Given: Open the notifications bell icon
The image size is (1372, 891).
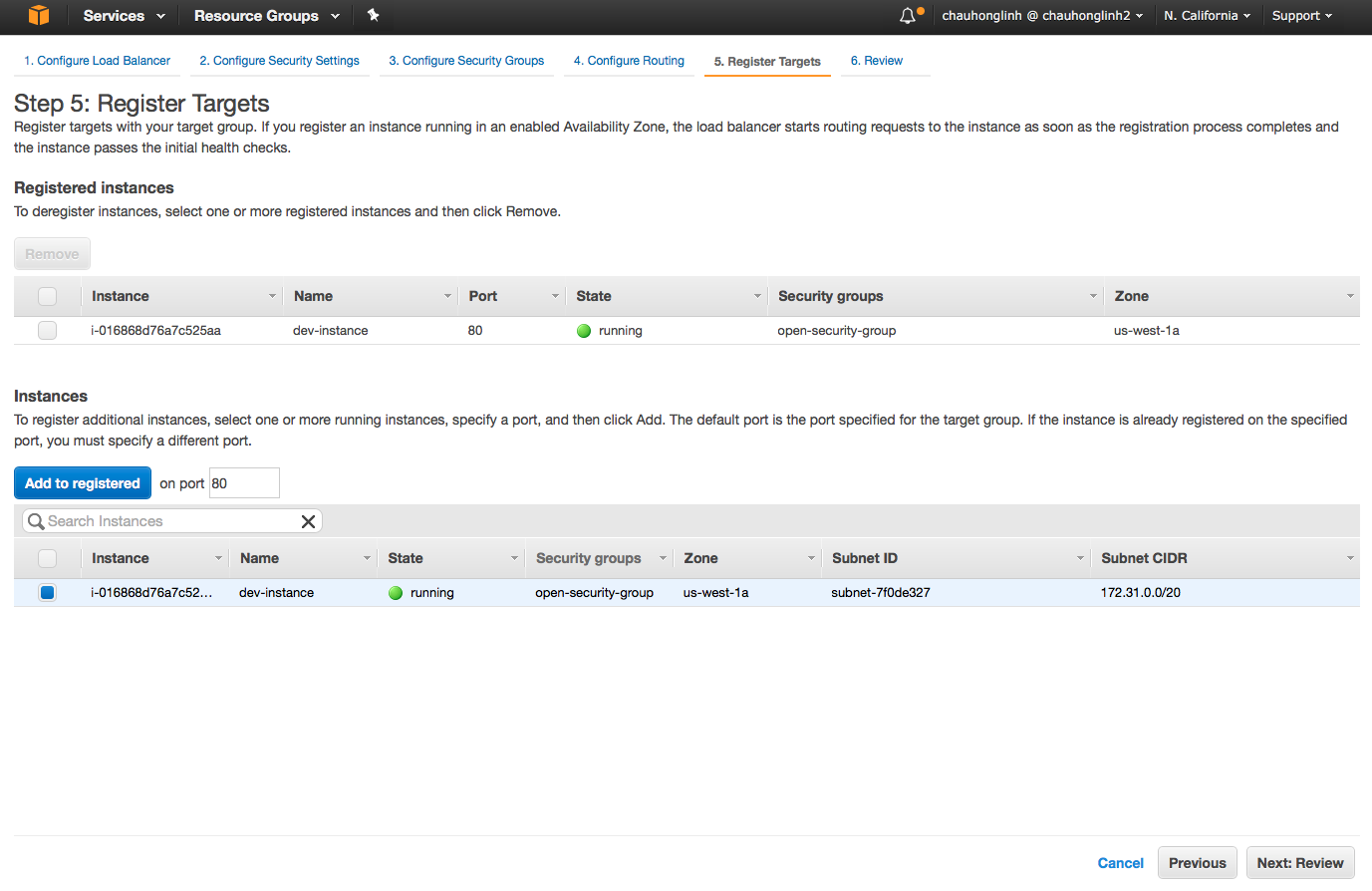Looking at the screenshot, I should click(907, 16).
